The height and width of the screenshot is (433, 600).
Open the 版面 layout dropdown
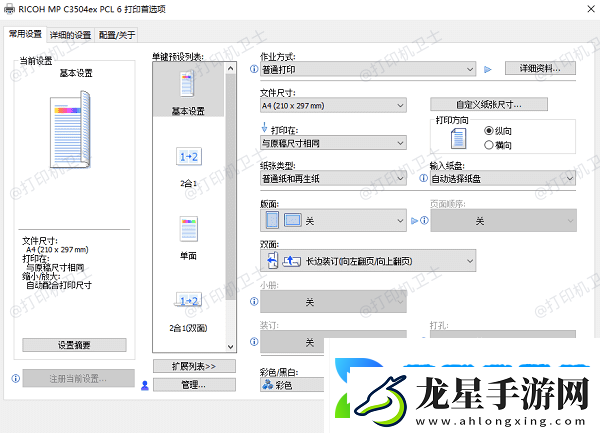(333, 220)
